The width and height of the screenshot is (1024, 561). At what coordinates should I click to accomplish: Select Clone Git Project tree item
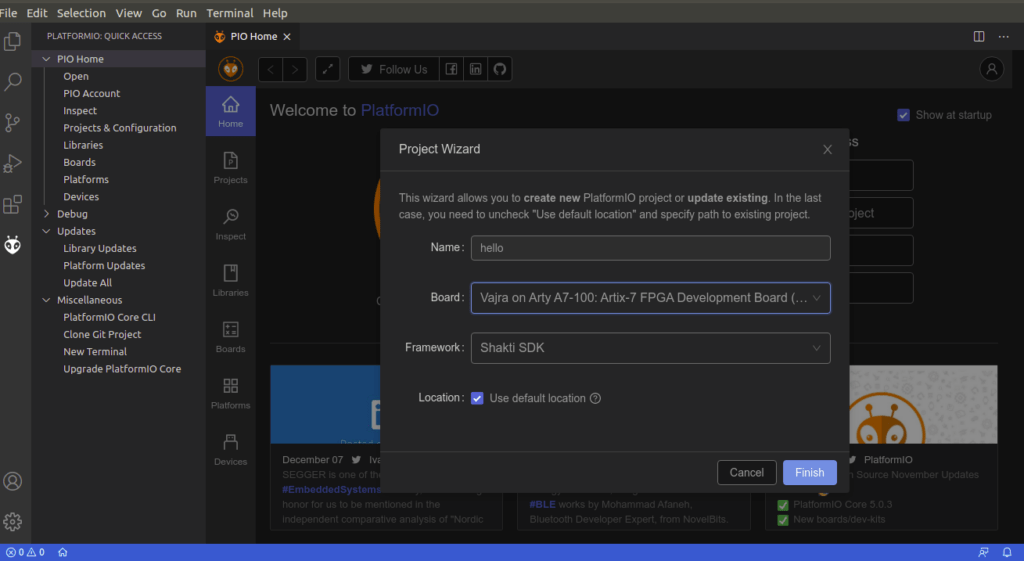click(102, 334)
